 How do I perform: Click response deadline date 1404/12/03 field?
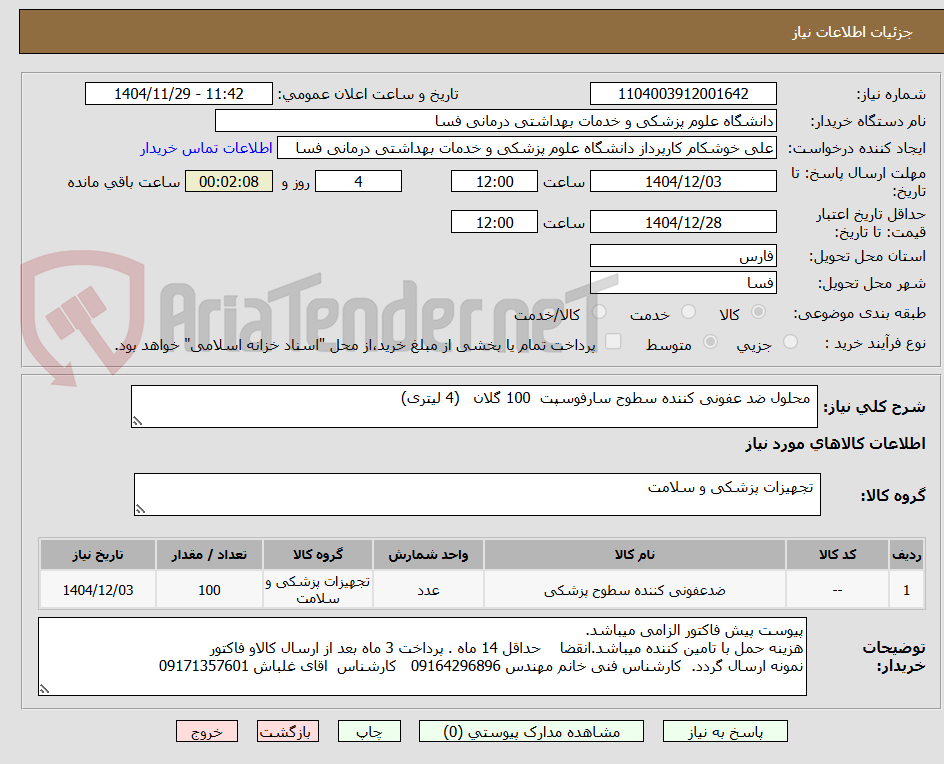[683, 181]
